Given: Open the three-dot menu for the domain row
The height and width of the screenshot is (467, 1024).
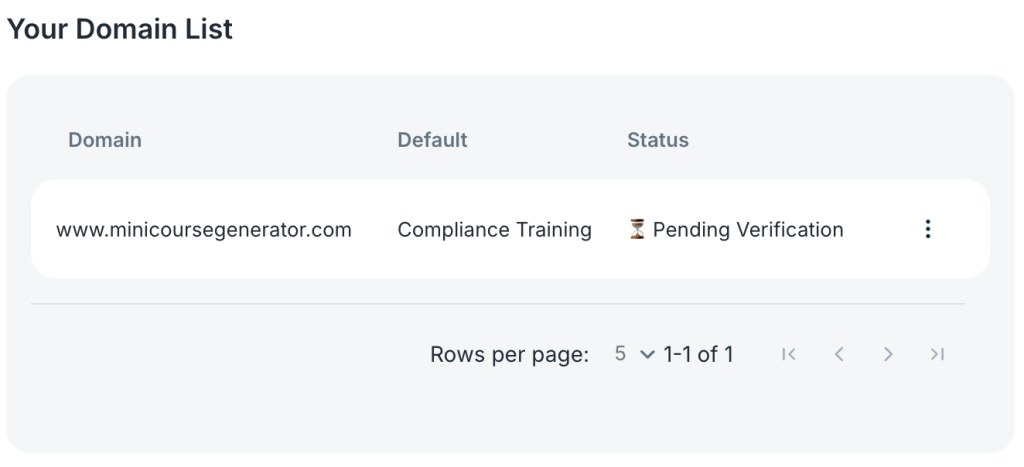Looking at the screenshot, I should coord(928,230).
